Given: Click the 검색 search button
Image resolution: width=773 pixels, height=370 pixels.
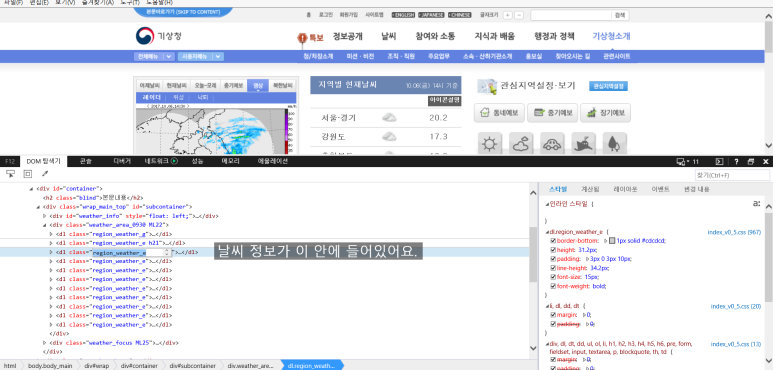Looking at the screenshot, I should pos(620,15).
